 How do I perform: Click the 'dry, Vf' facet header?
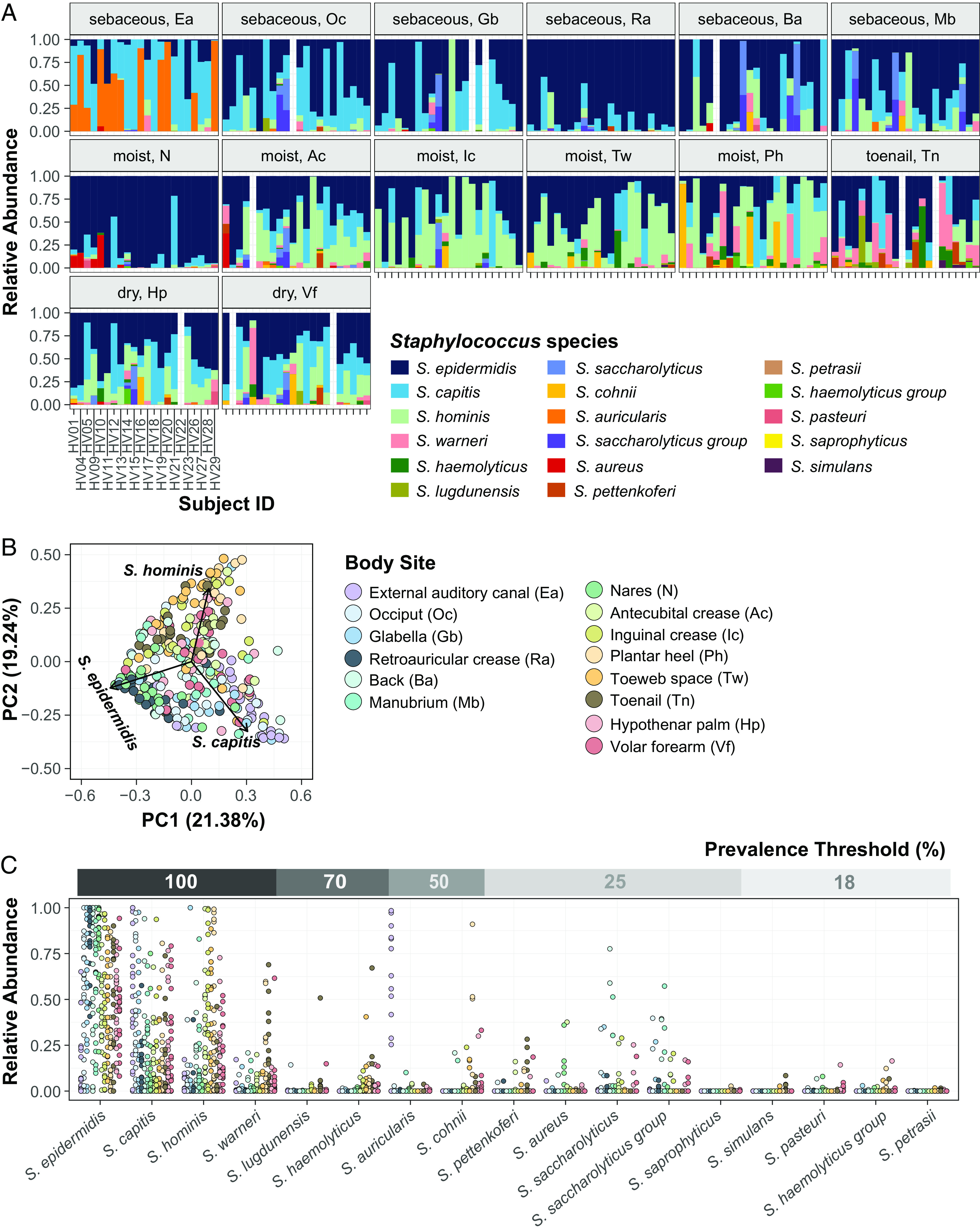296,293
